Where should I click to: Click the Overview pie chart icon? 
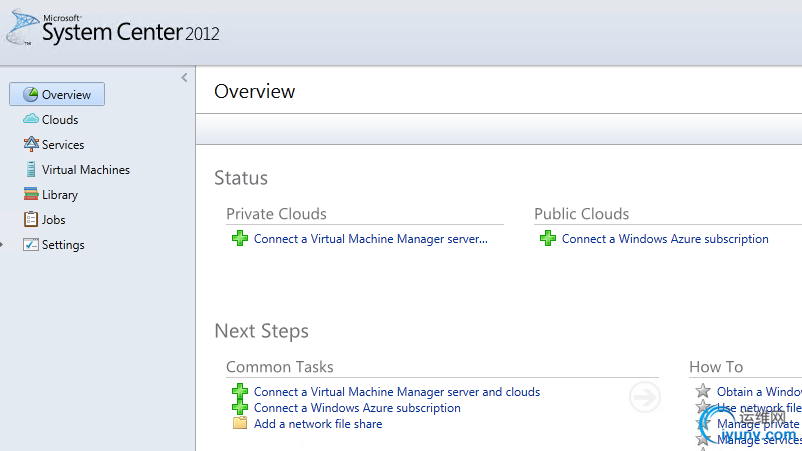tap(31, 94)
